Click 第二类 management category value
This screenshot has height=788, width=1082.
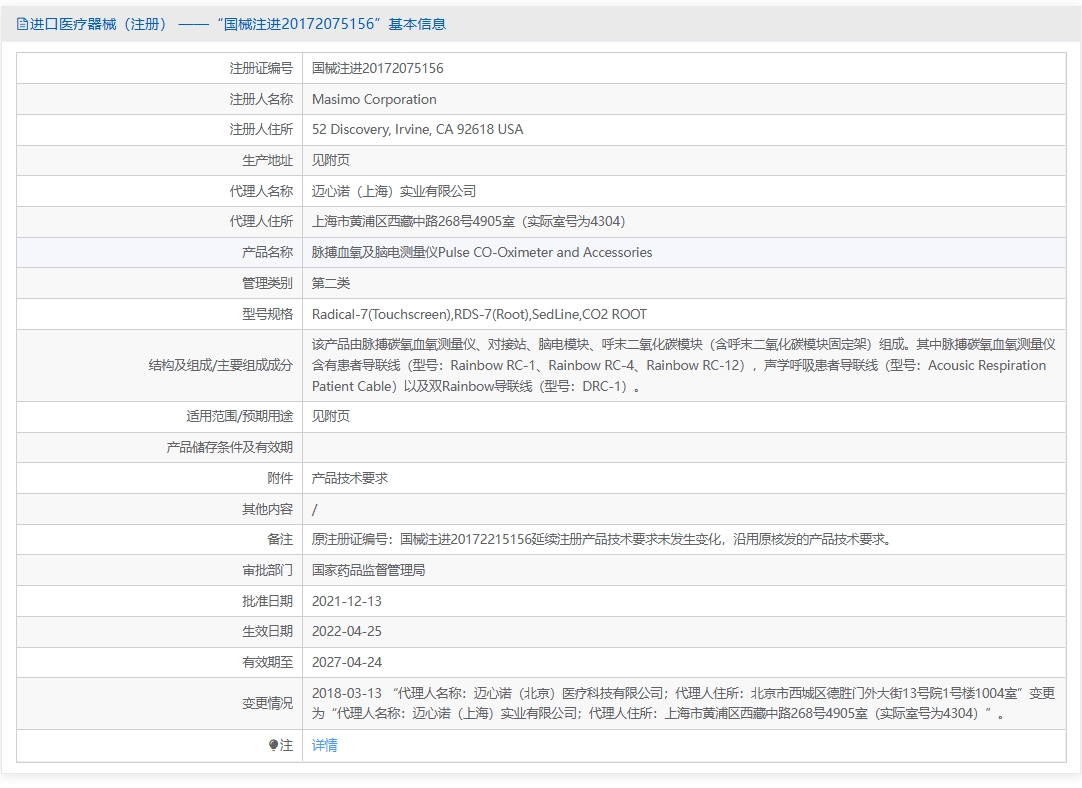331,283
